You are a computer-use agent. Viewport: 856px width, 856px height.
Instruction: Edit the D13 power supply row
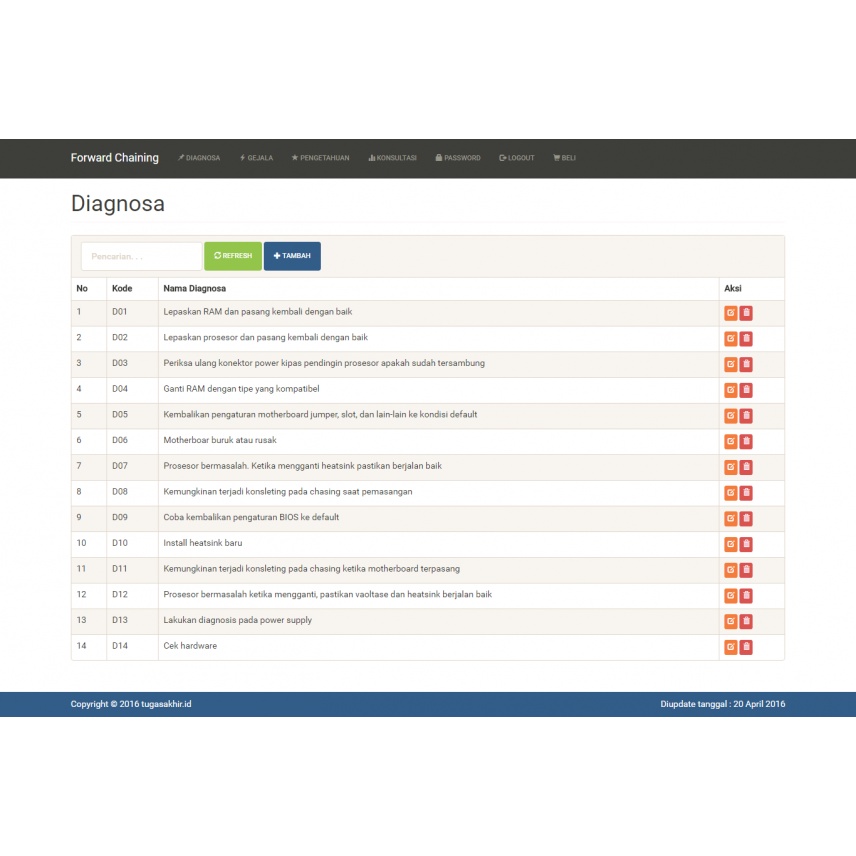(x=730, y=621)
